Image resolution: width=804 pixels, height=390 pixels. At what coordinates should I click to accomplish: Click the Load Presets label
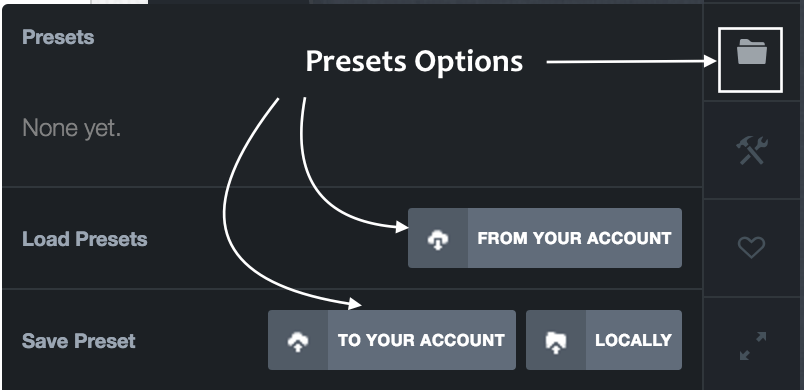(x=85, y=239)
